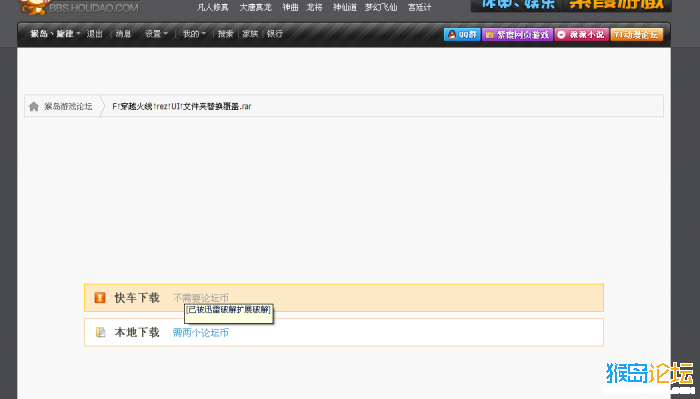Click 退出 to log out
Viewport: 700px width, 399px height.
coord(95,34)
